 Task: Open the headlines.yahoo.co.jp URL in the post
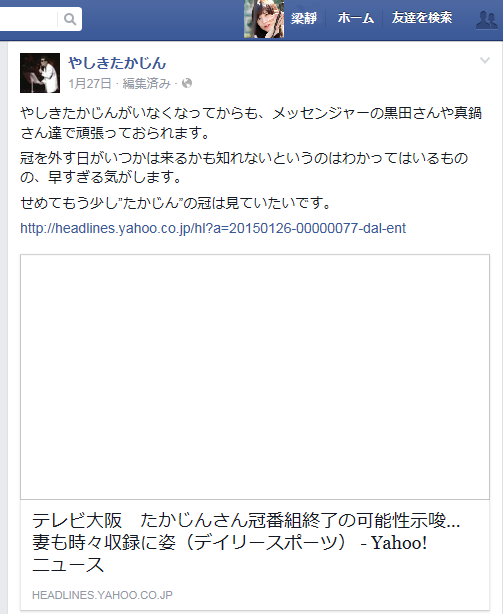[213, 228]
